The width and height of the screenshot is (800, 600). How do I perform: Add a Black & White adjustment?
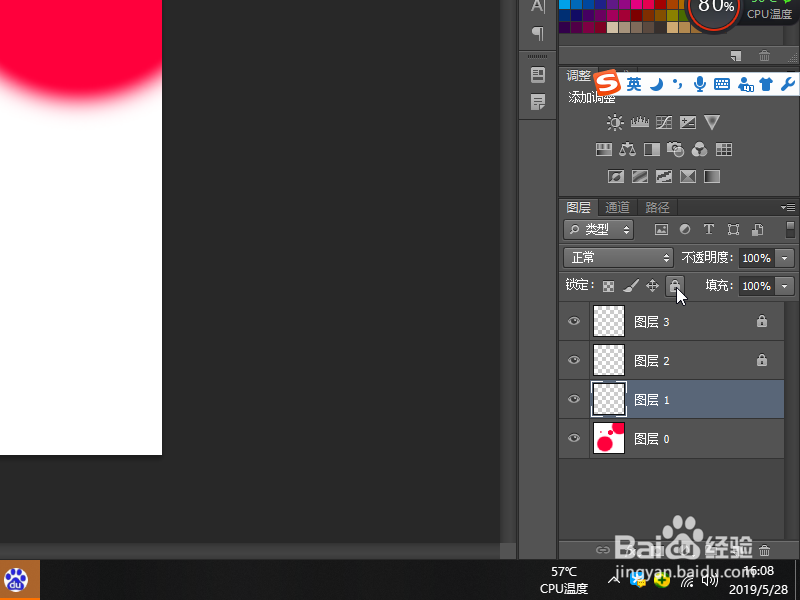[652, 149]
